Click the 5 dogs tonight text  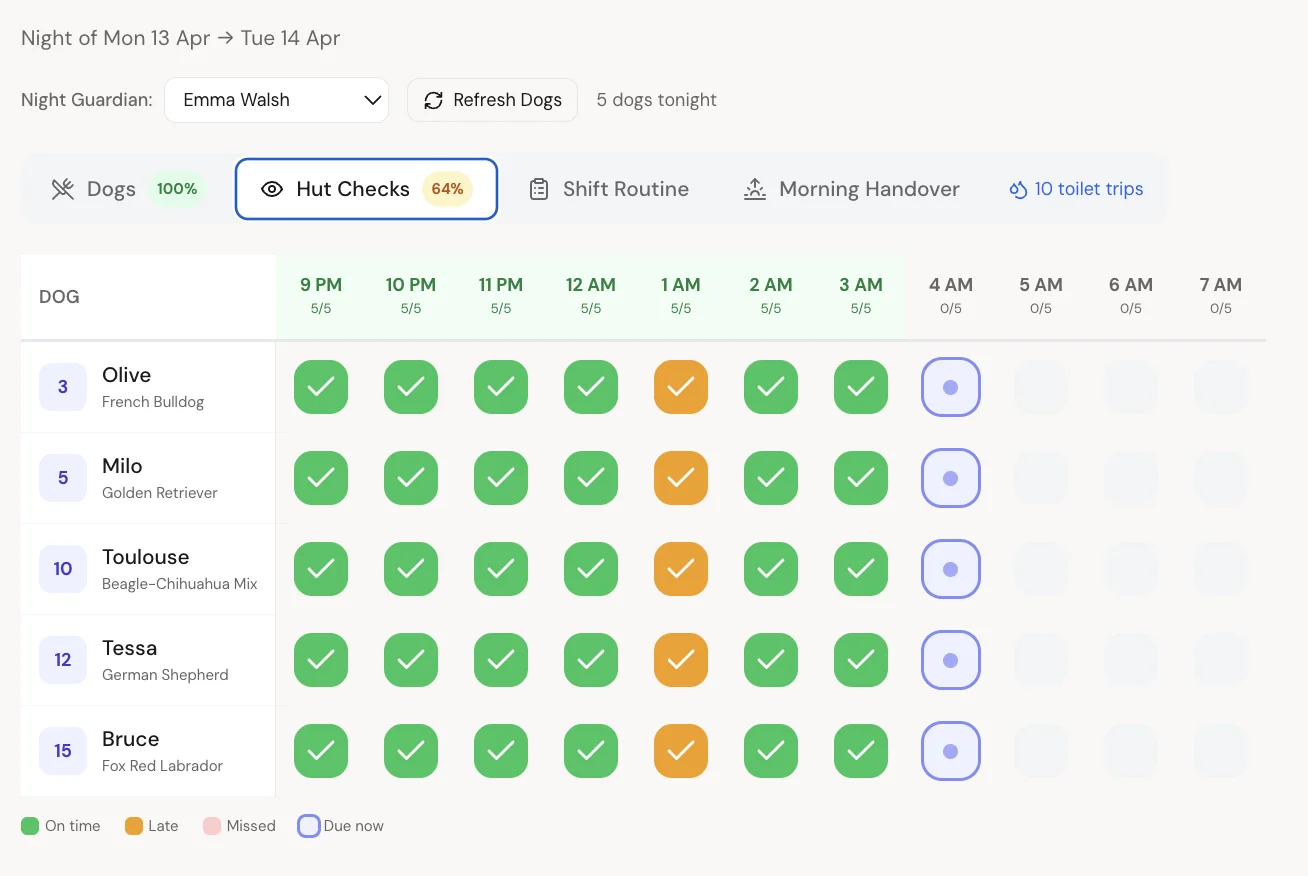pyautogui.click(x=657, y=100)
